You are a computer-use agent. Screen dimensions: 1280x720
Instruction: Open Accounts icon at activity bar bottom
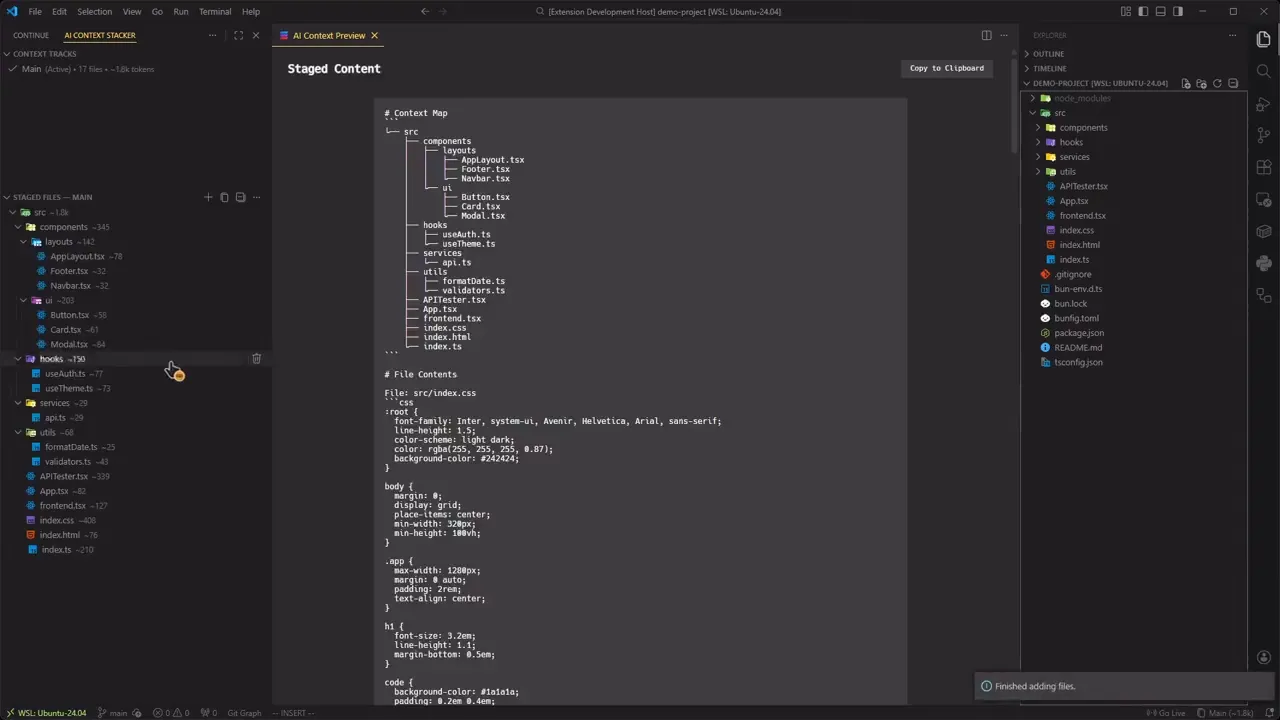(1264, 657)
